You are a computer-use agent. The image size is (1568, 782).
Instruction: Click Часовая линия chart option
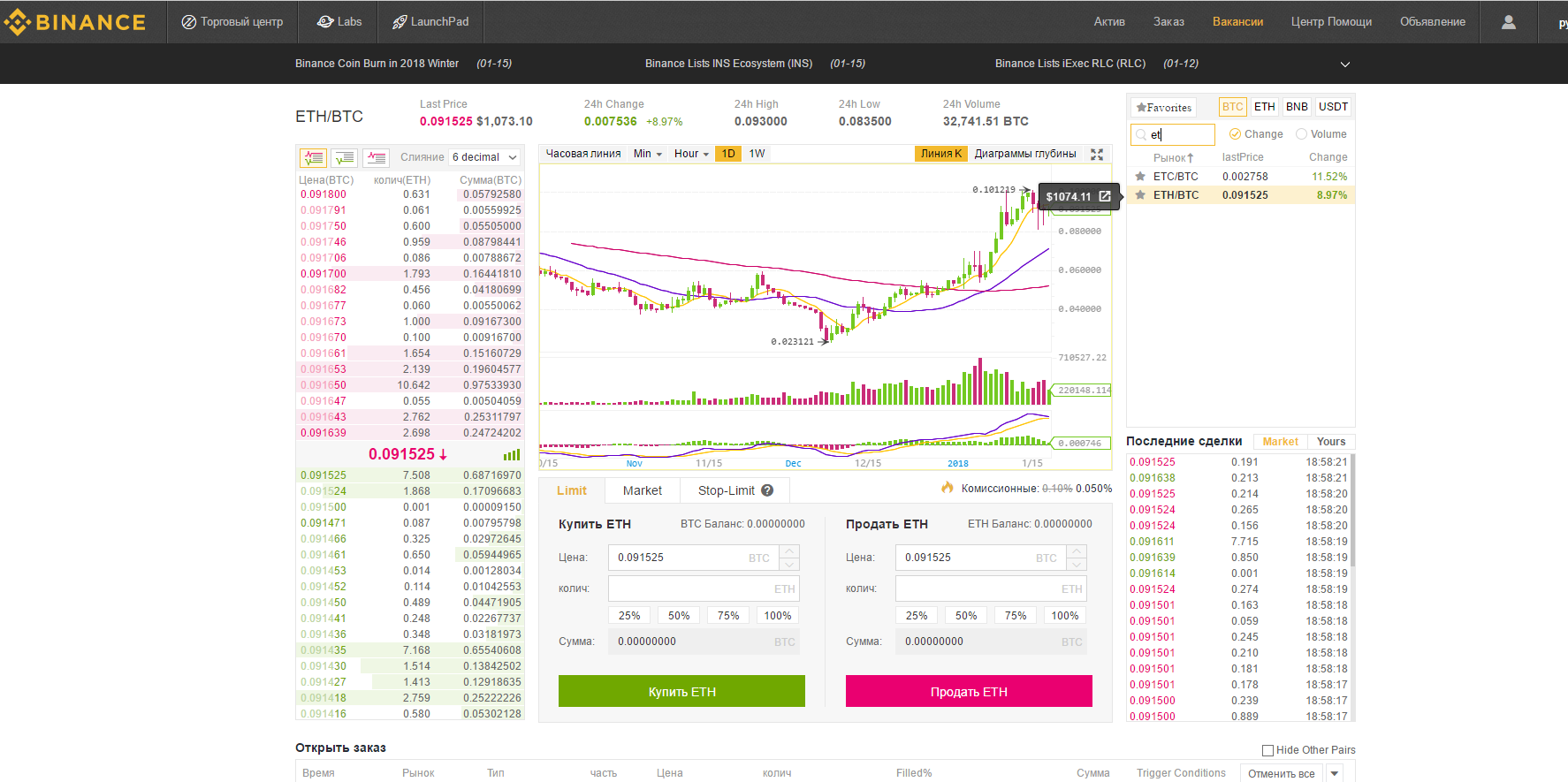583,154
